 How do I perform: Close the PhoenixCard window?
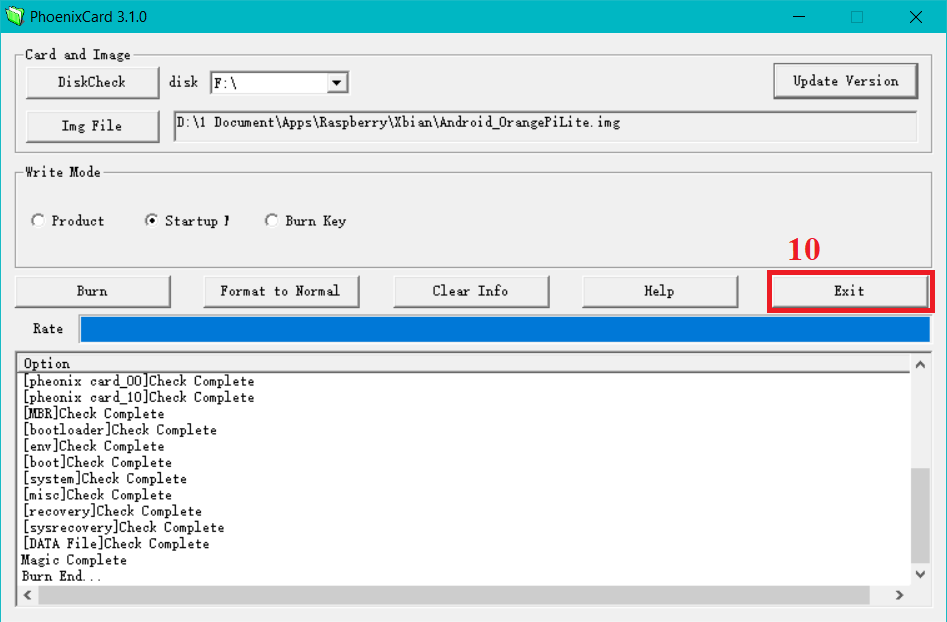[916, 17]
